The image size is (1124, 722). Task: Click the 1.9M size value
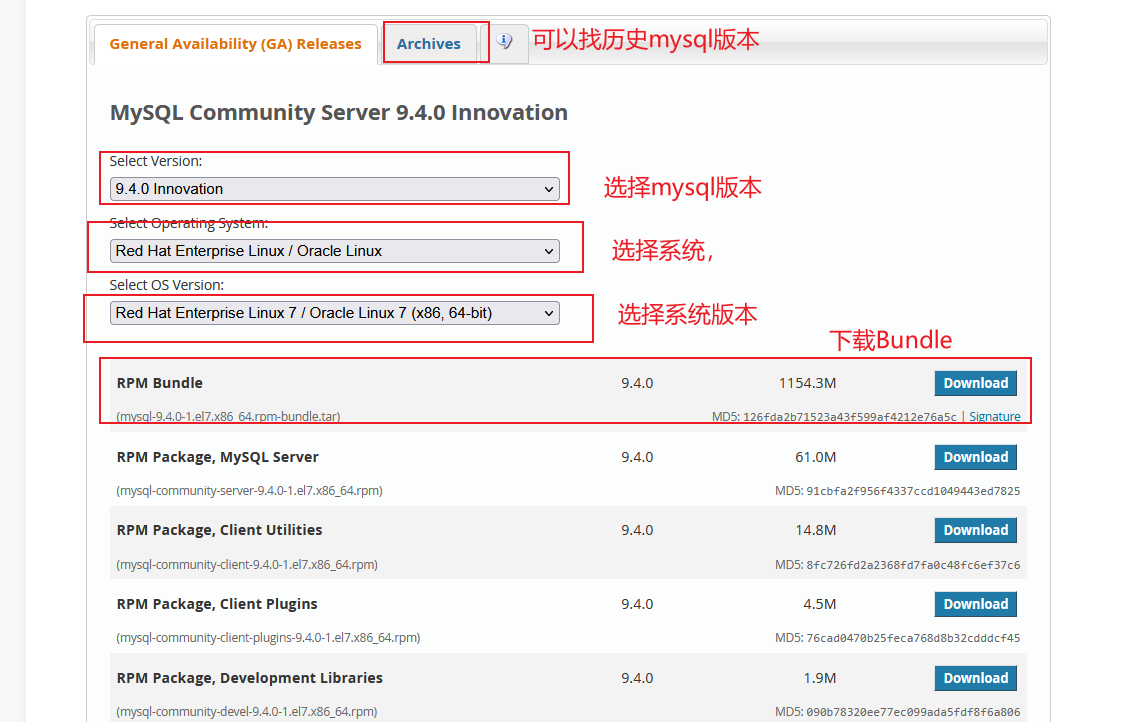point(819,678)
